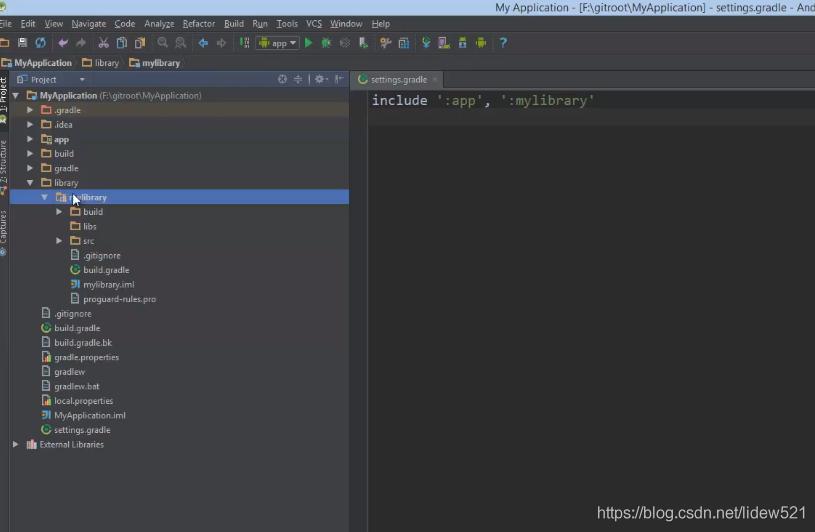
Task: Open the Android Device Monitor icon
Action: 481,43
